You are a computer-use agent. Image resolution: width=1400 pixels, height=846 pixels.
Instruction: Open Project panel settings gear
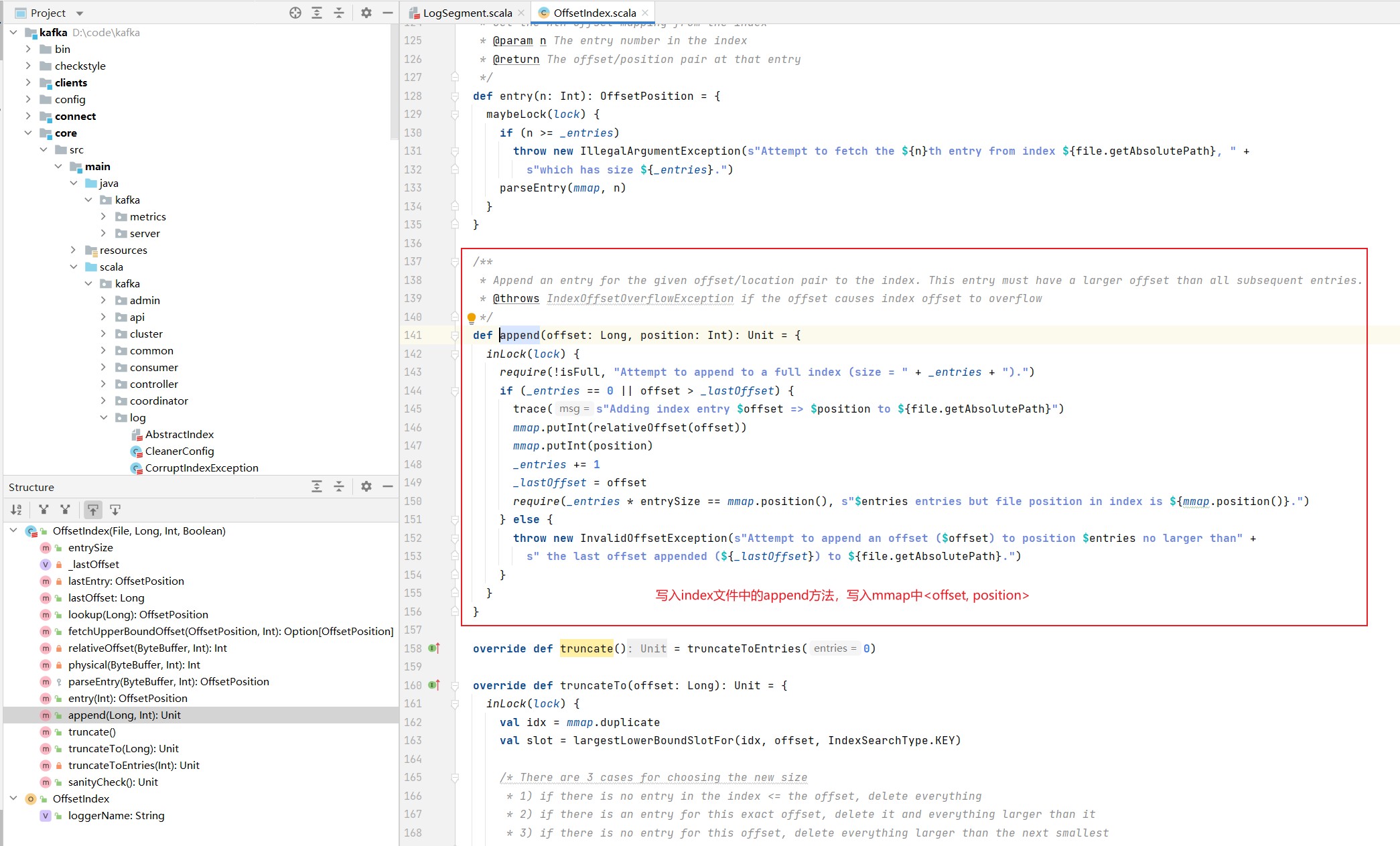(366, 13)
